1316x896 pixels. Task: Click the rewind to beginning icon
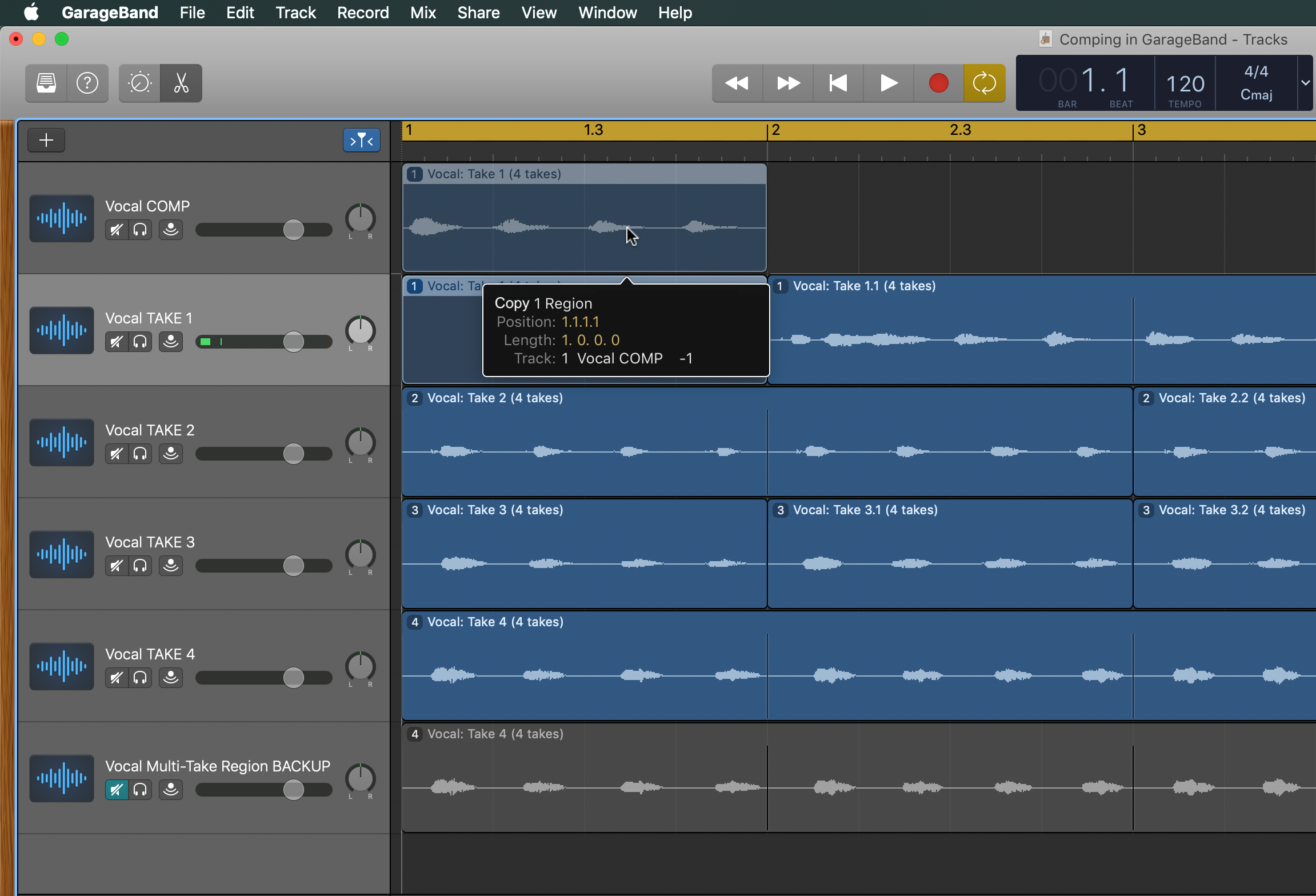838,83
